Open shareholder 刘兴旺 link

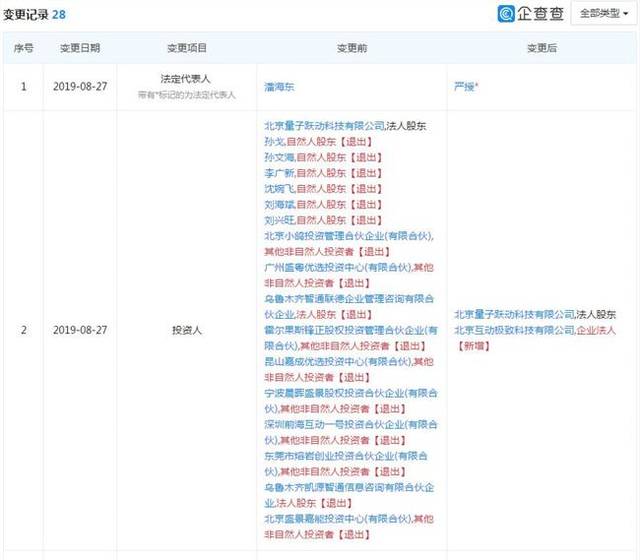point(279,220)
